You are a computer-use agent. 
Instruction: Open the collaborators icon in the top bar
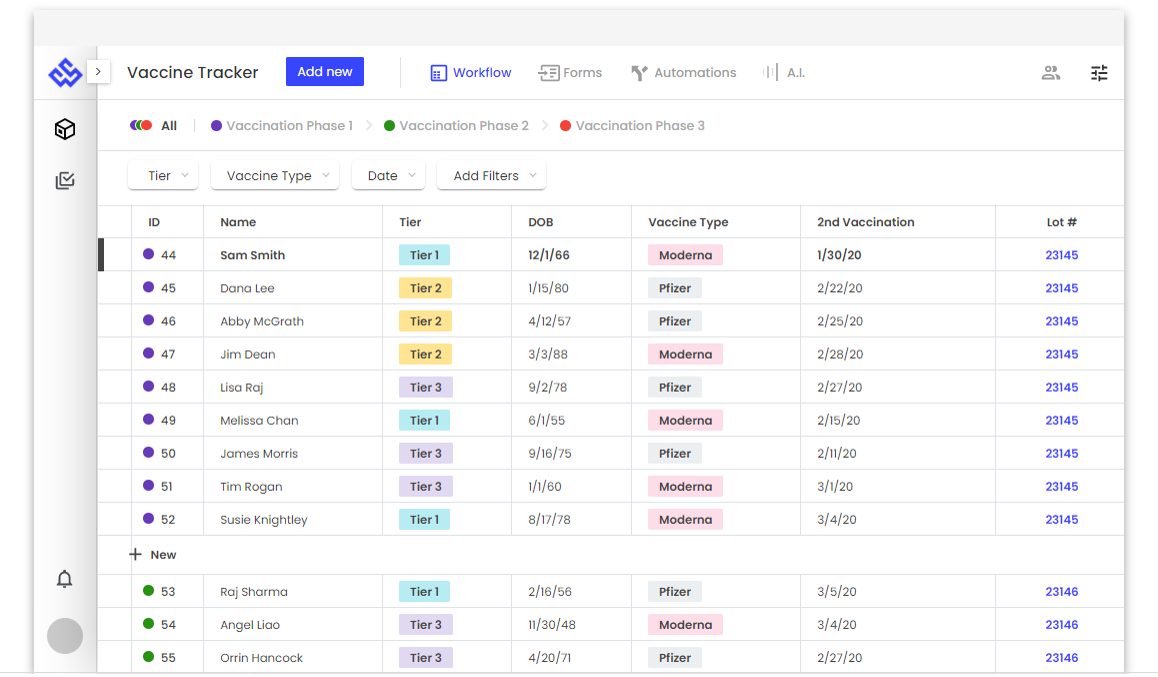coord(1050,72)
